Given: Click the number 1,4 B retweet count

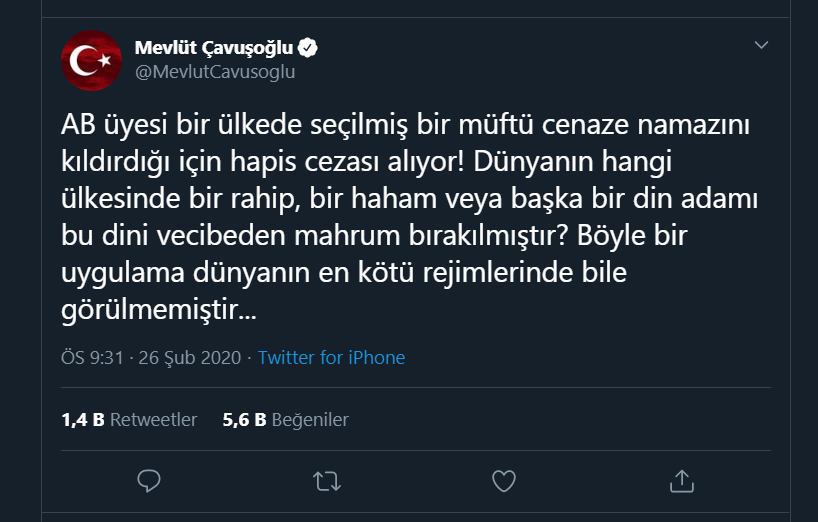Looking at the screenshot, I should coord(83,419).
